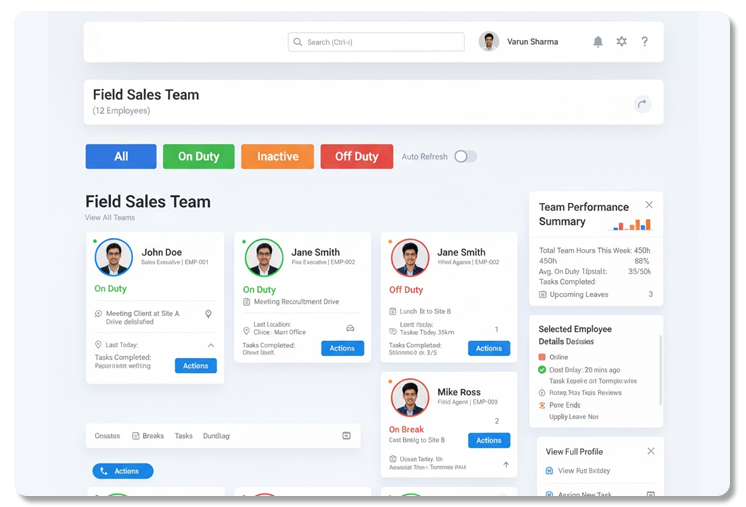Click the up arrow on Mike Ross's card
Screen dimensions: 746x507
[505, 464]
